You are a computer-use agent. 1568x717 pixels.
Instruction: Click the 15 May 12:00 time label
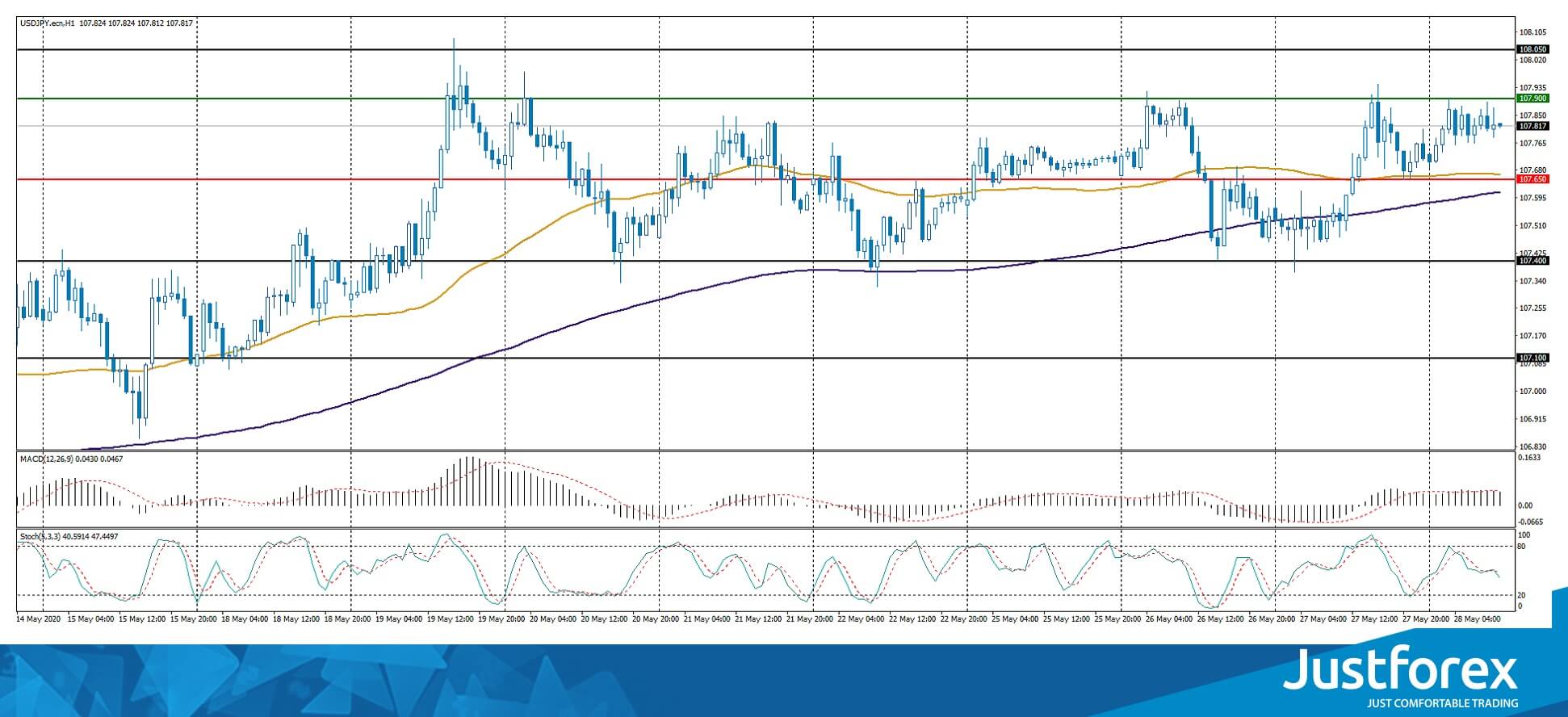tap(142, 618)
